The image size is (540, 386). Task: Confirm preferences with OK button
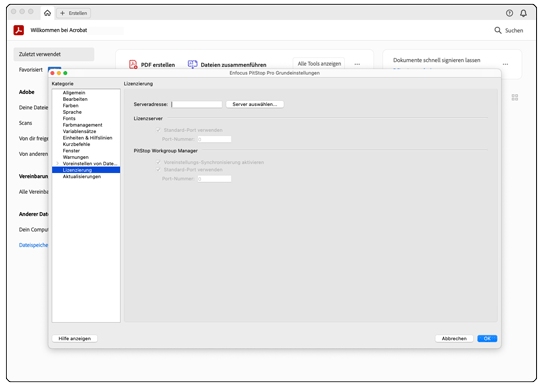pyautogui.click(x=487, y=338)
